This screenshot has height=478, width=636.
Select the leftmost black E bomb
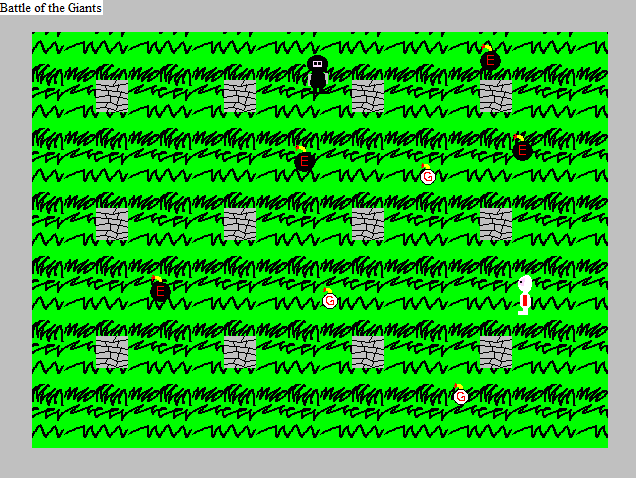click(160, 291)
